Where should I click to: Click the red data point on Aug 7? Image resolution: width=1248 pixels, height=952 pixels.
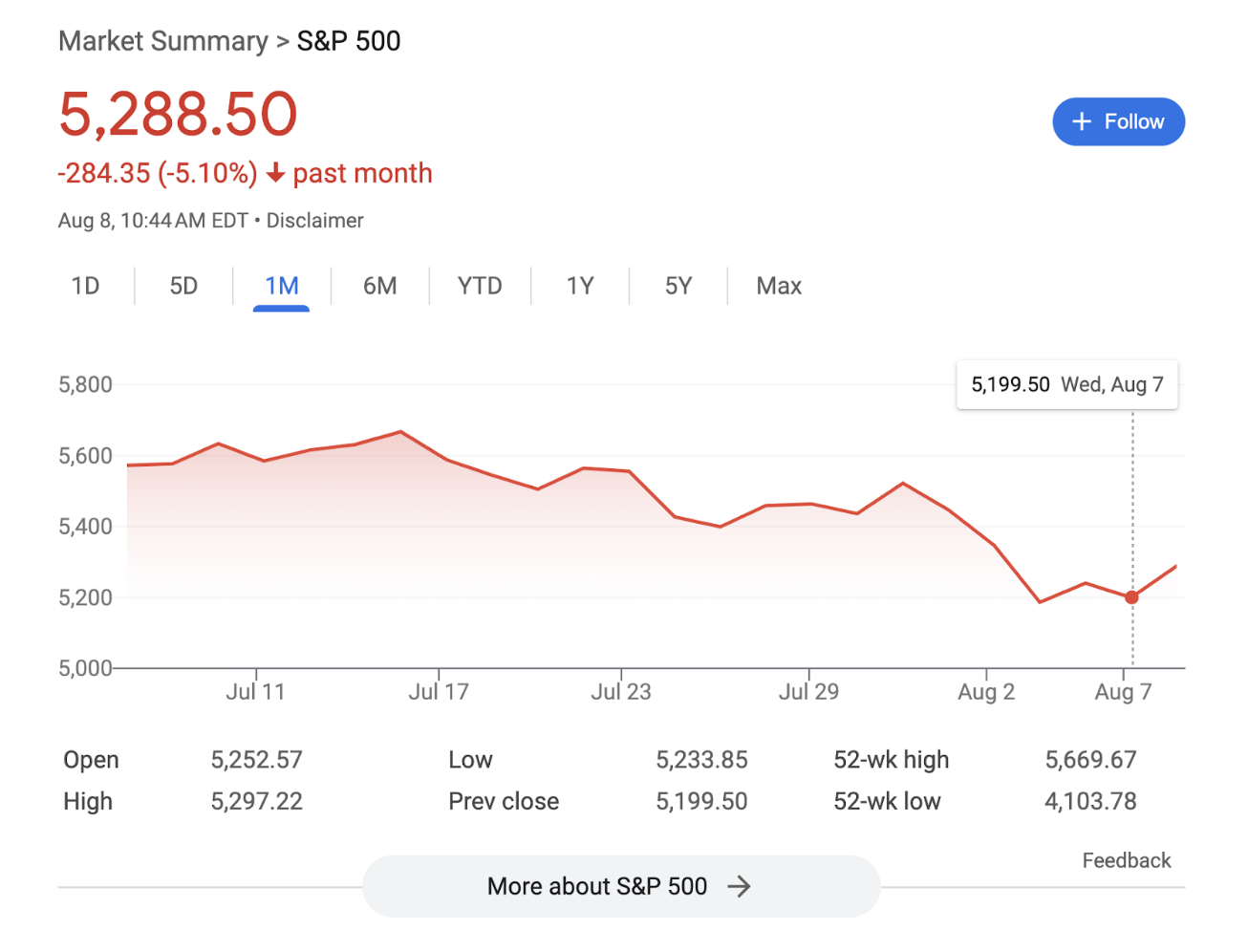click(1131, 597)
